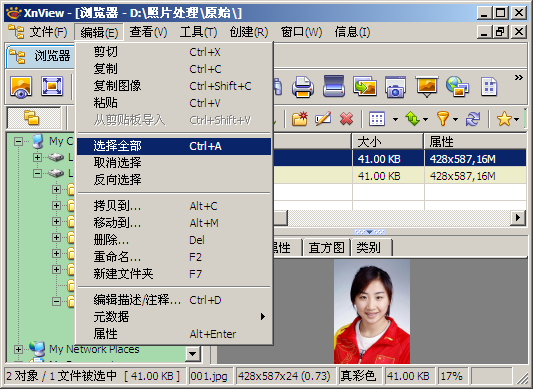Select 属性 Alt+Enter menu entry
533x389 pixels.
pyautogui.click(x=174, y=334)
